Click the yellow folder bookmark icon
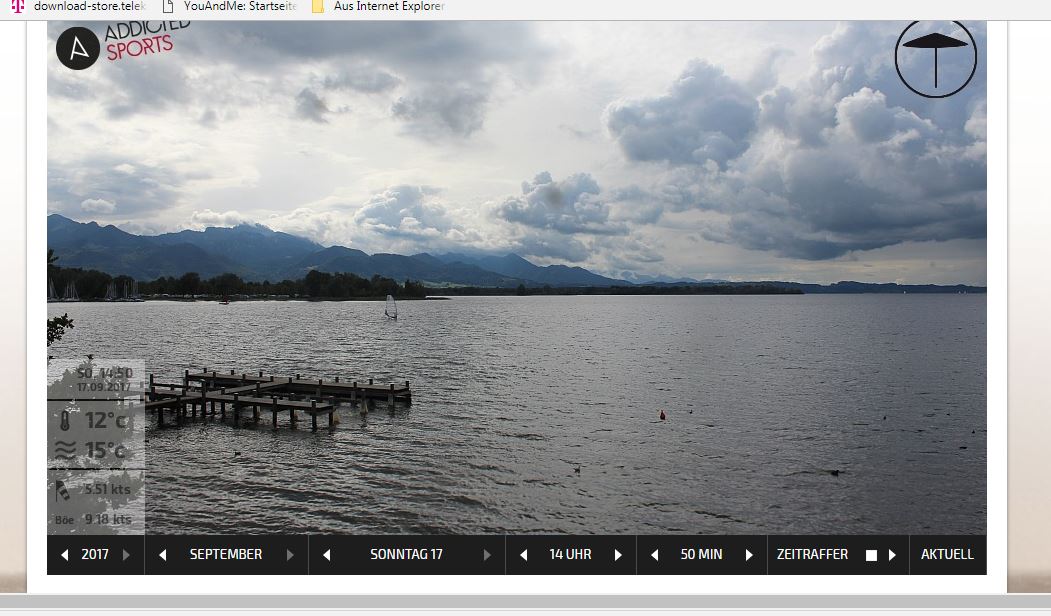1051x616 pixels. click(x=318, y=6)
